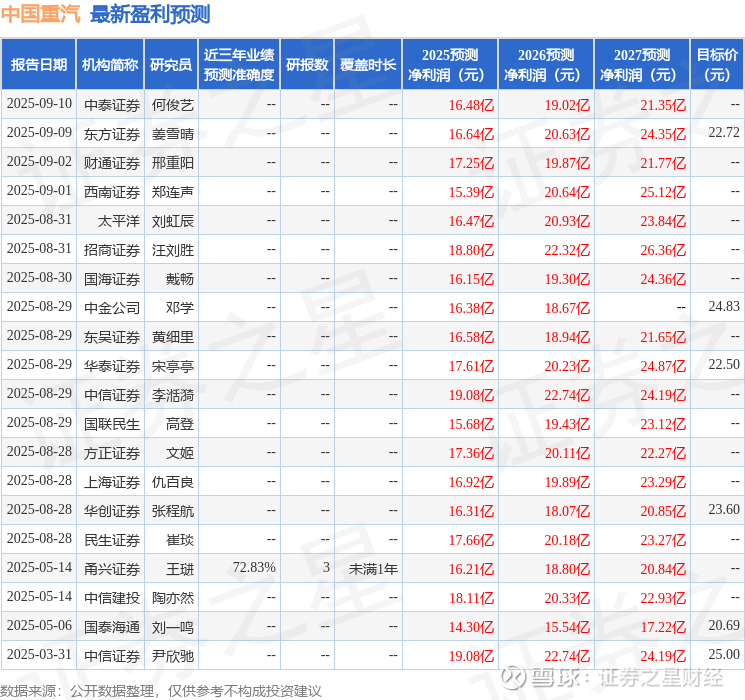Image resolution: width=745 pixels, height=700 pixels.
Task: Select researcher 姜雪晴
Action: tap(173, 134)
